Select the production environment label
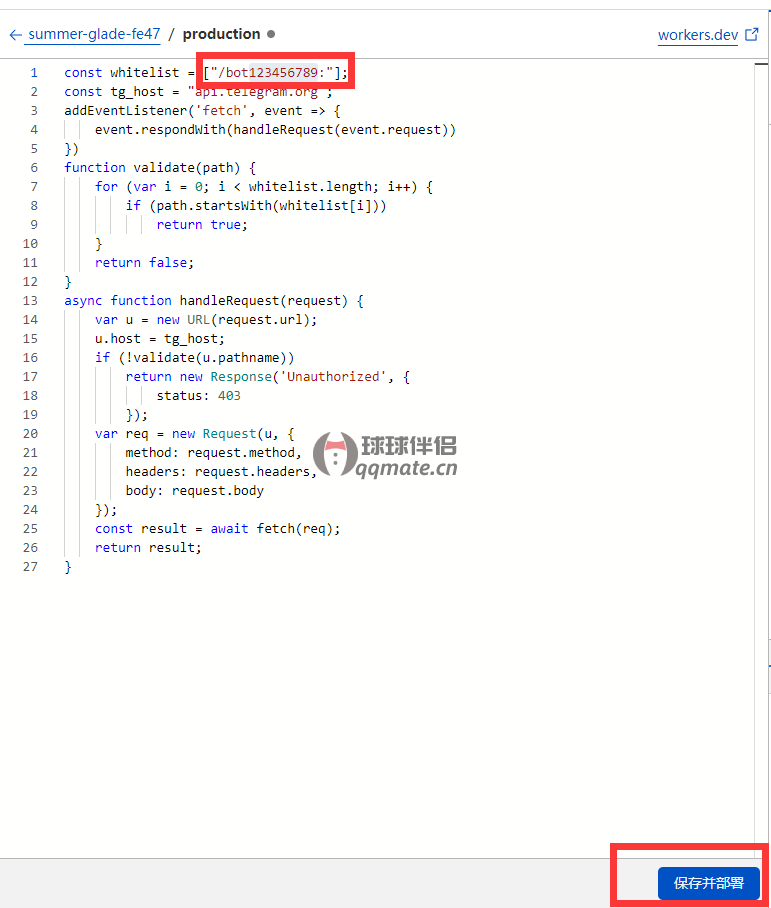Viewport: 771px width, 908px height. coord(221,34)
